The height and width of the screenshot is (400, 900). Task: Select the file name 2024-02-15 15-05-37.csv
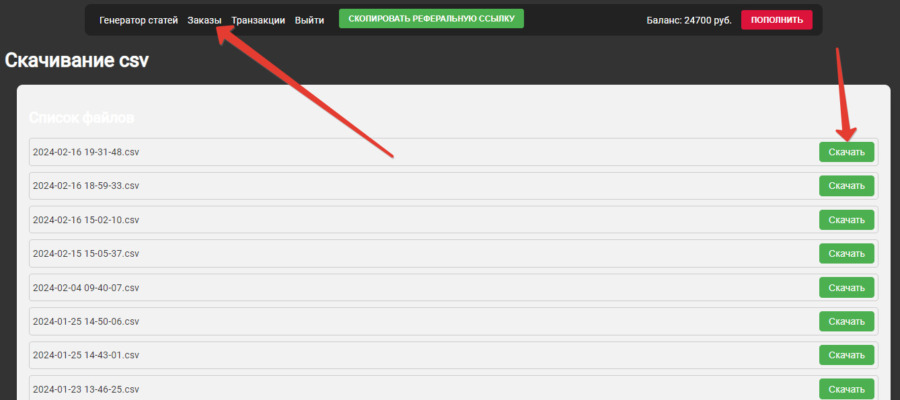click(x=86, y=254)
